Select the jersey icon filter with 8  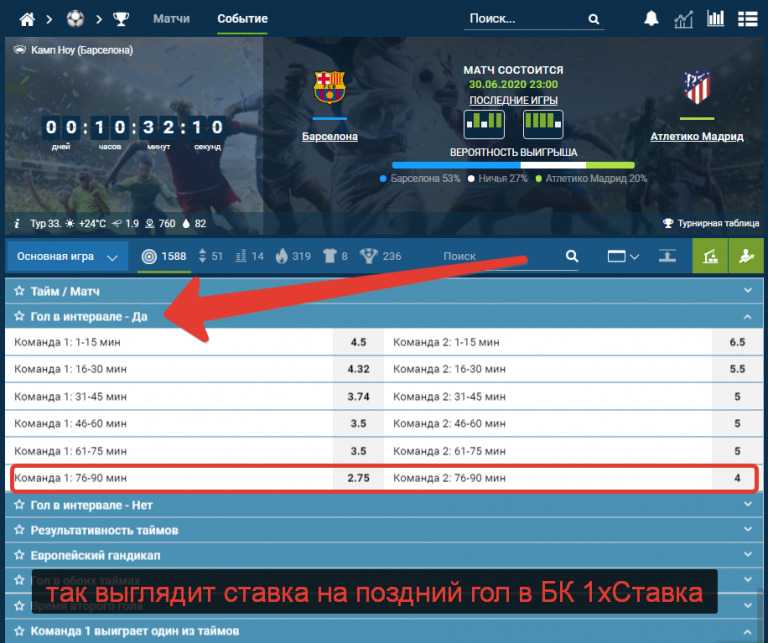336,256
